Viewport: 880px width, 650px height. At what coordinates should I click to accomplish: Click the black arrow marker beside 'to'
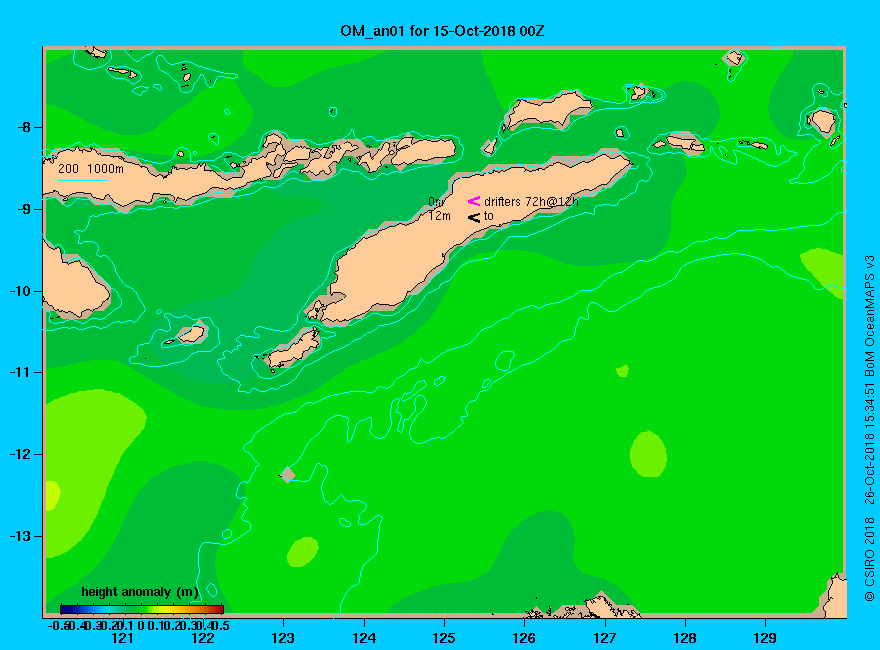coord(474,217)
